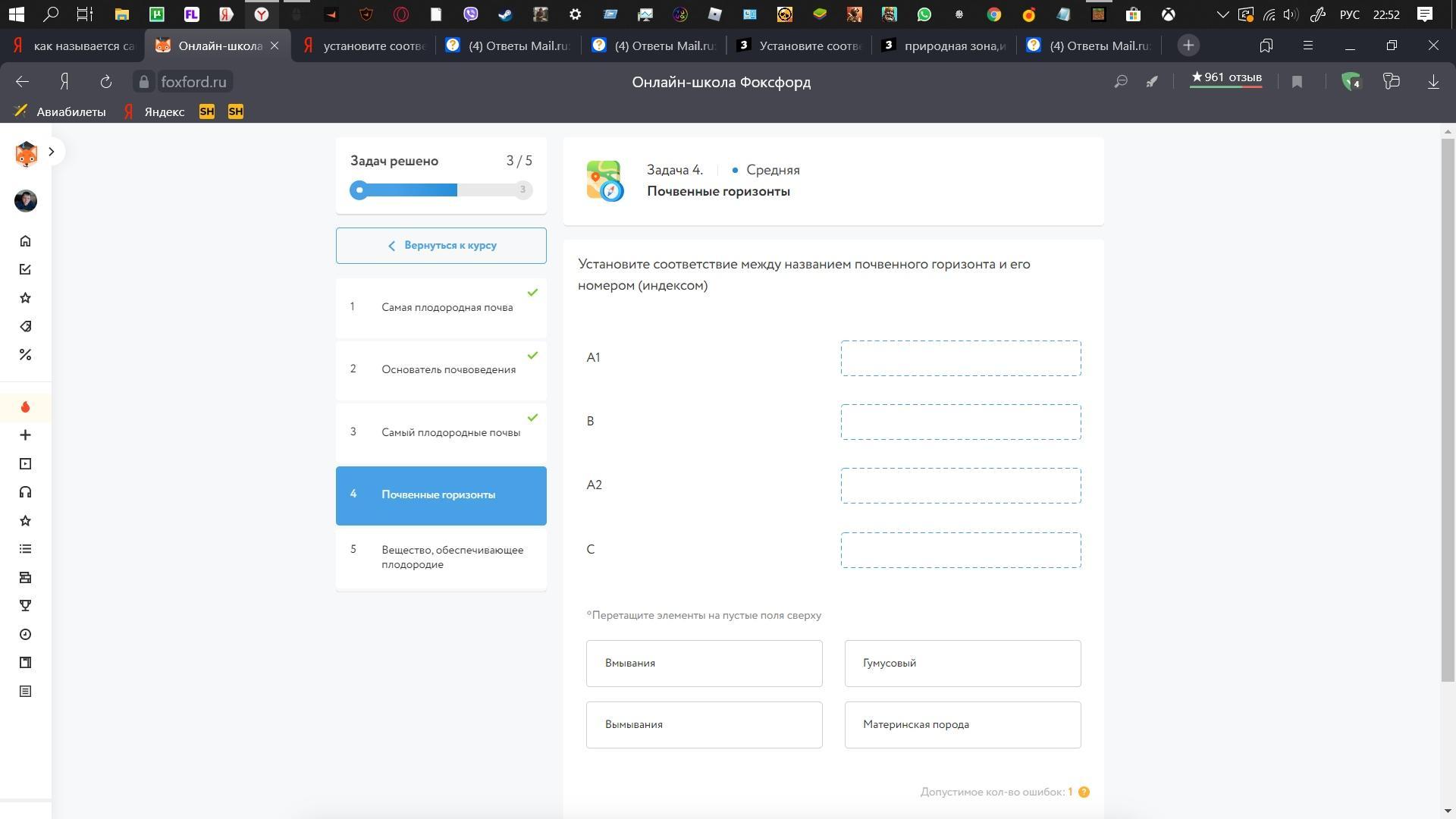Open new browser tab with plus
Screen dimensions: 1456x819
click(x=1188, y=45)
